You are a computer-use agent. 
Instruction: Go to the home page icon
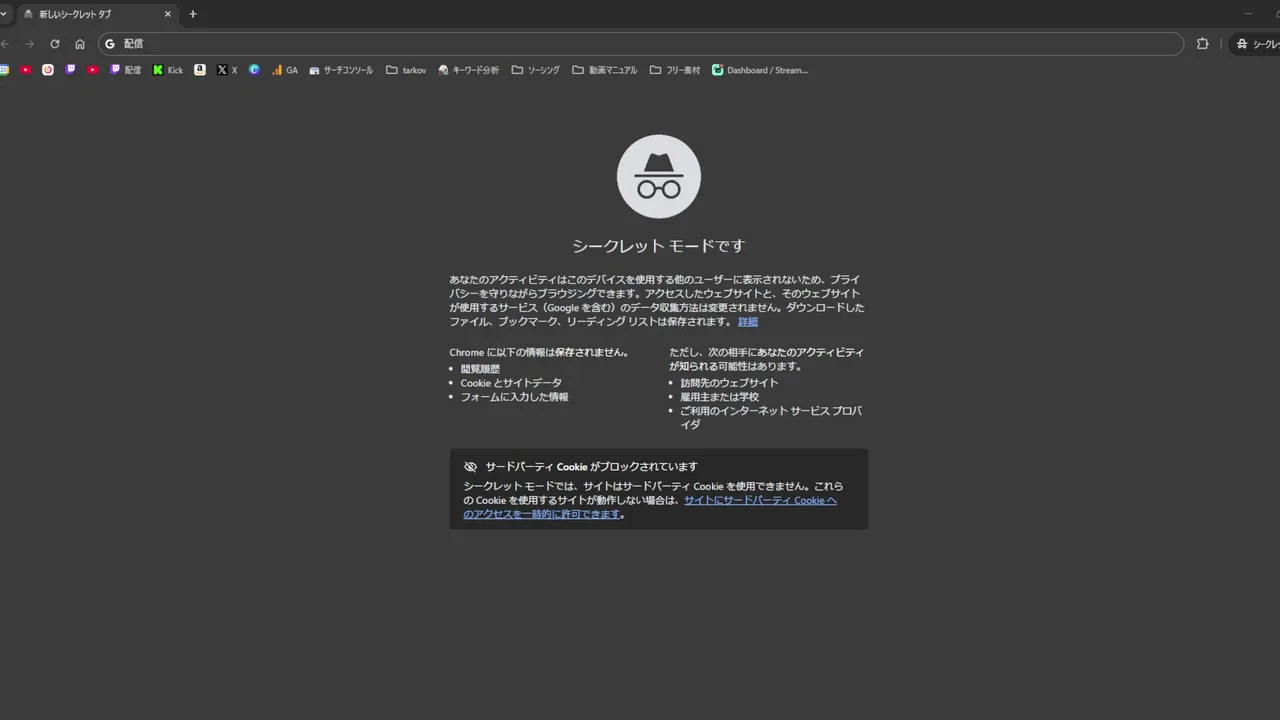coord(80,44)
